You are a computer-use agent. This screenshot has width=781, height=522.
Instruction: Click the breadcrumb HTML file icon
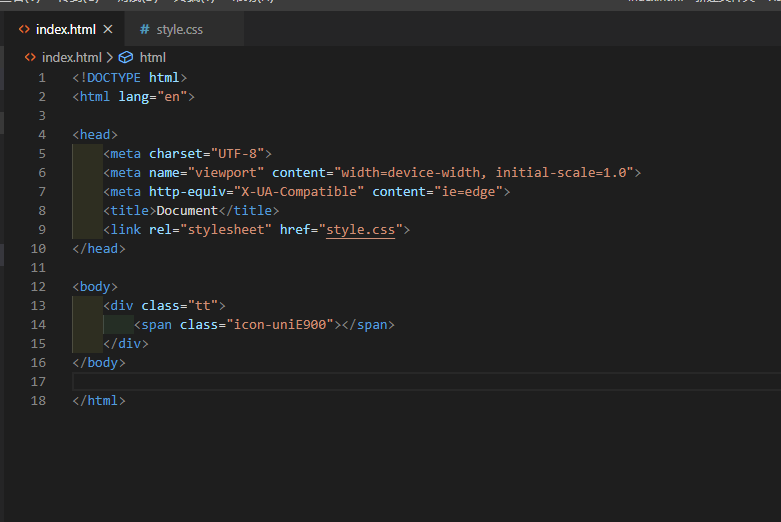click(30, 58)
